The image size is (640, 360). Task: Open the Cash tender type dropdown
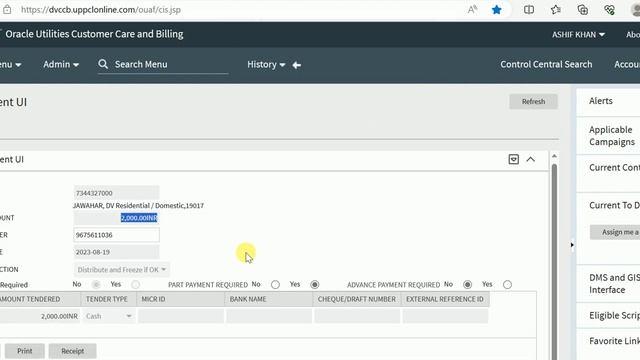click(x=109, y=316)
